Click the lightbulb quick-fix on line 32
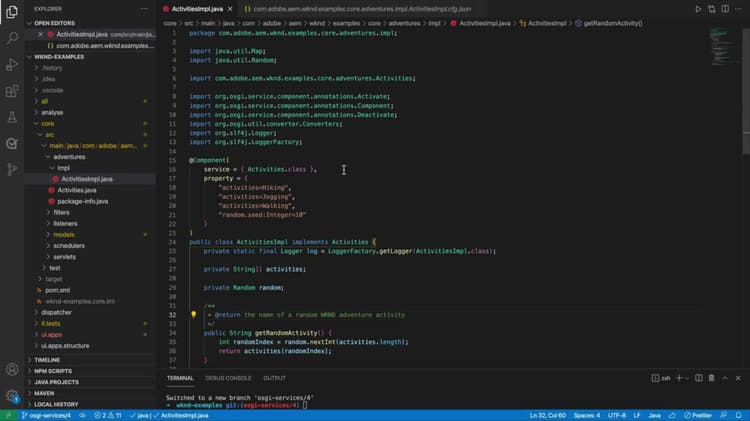Viewport: 750px width, 421px height. [x=193, y=314]
